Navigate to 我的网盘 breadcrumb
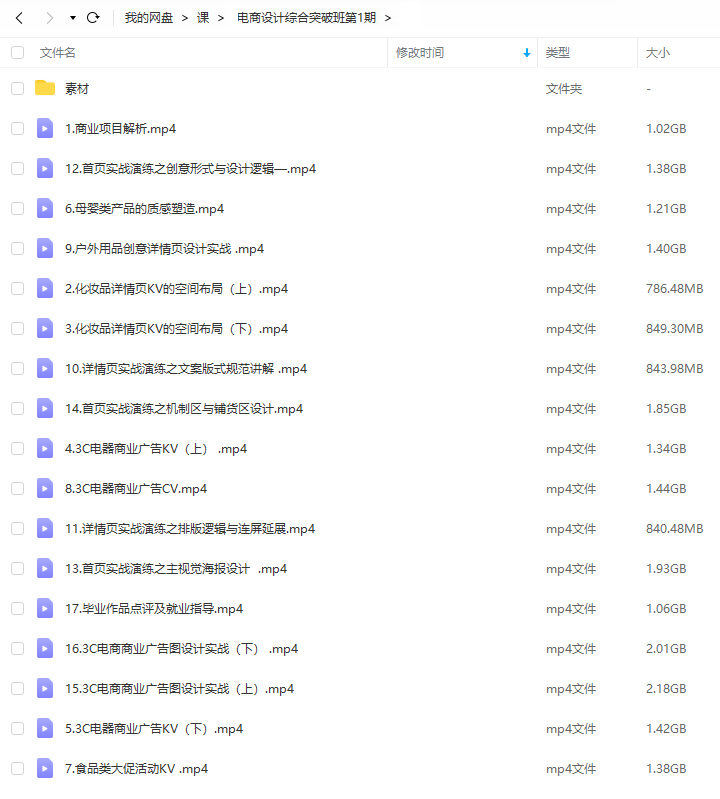 coord(149,18)
